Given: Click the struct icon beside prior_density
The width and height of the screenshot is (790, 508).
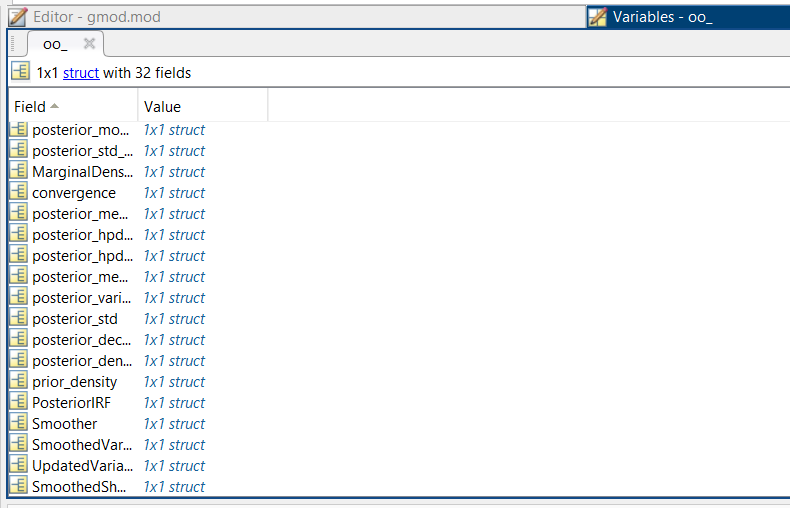Looking at the screenshot, I should (19, 381).
